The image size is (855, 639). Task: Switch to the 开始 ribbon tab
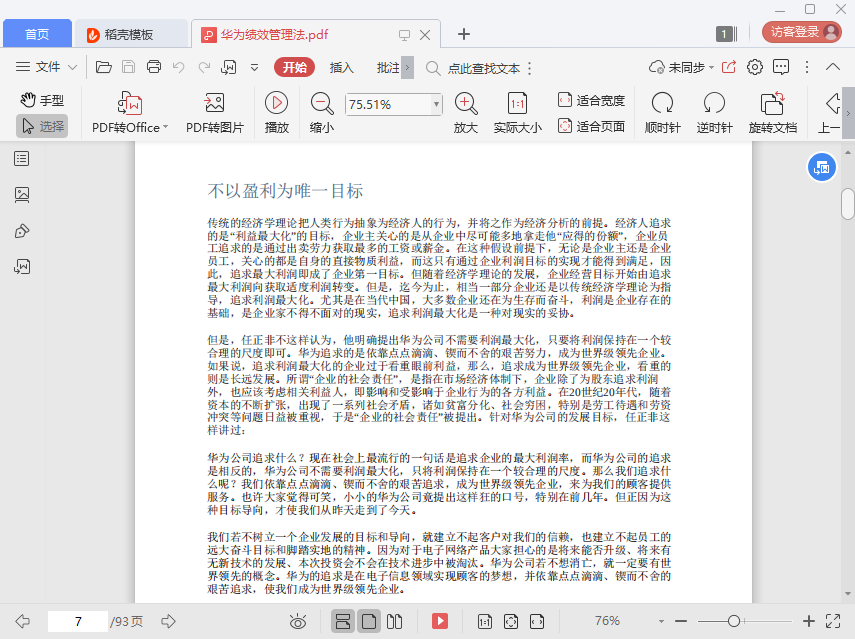pyautogui.click(x=294, y=67)
